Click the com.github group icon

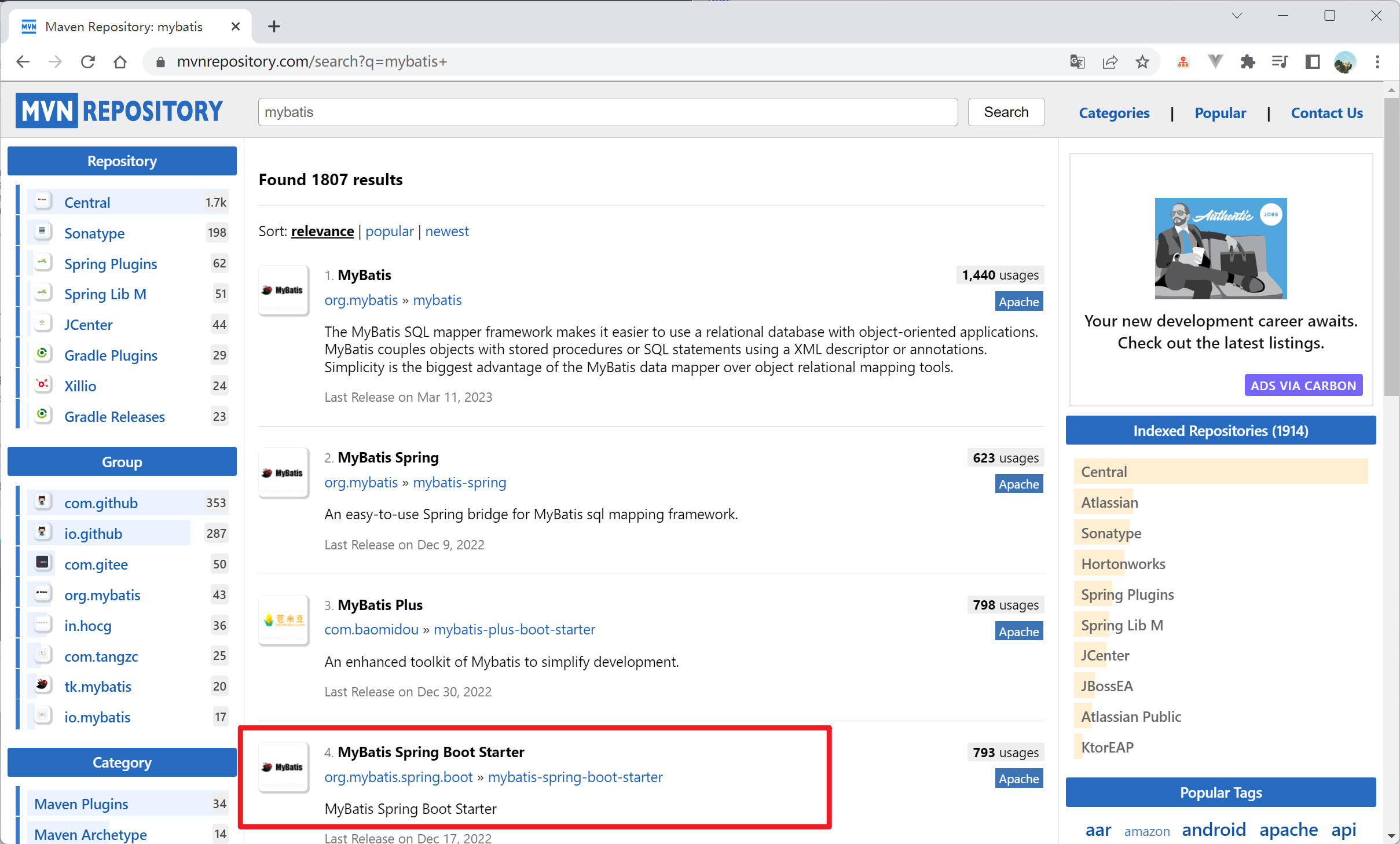(x=42, y=501)
